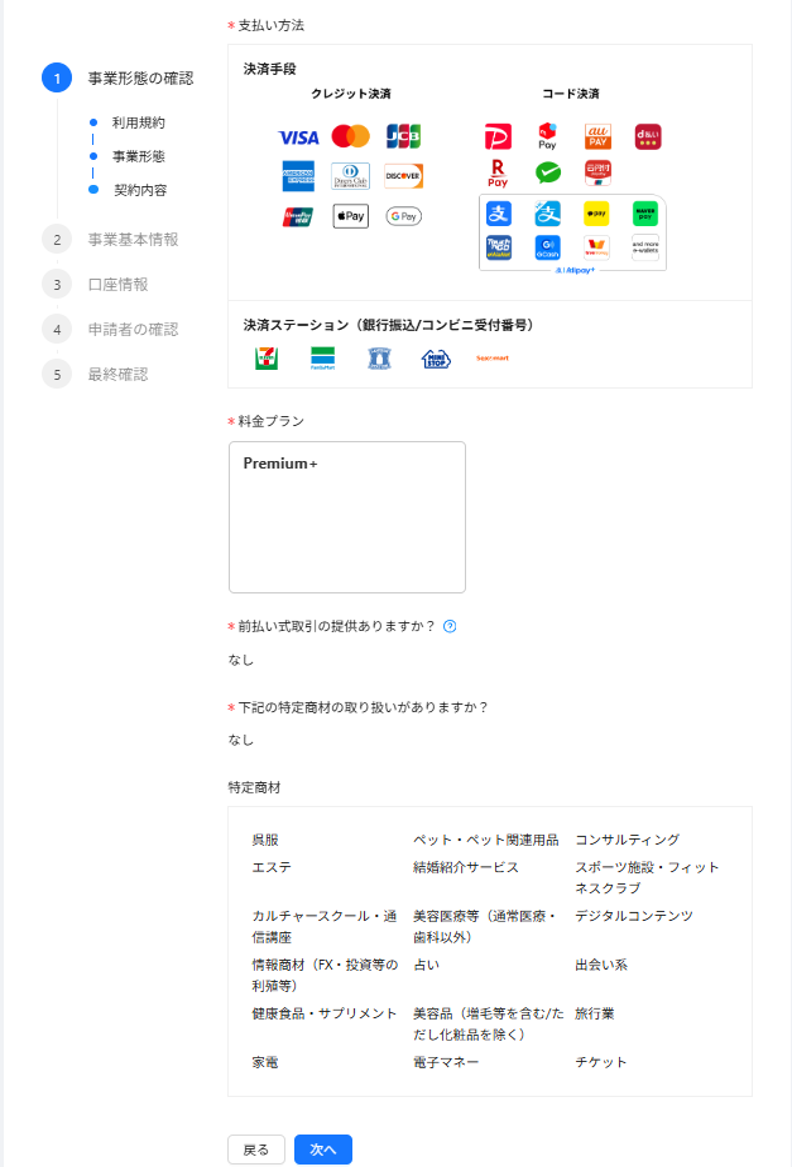
Task: Click コンサルティング item
Action: [x=627, y=840]
